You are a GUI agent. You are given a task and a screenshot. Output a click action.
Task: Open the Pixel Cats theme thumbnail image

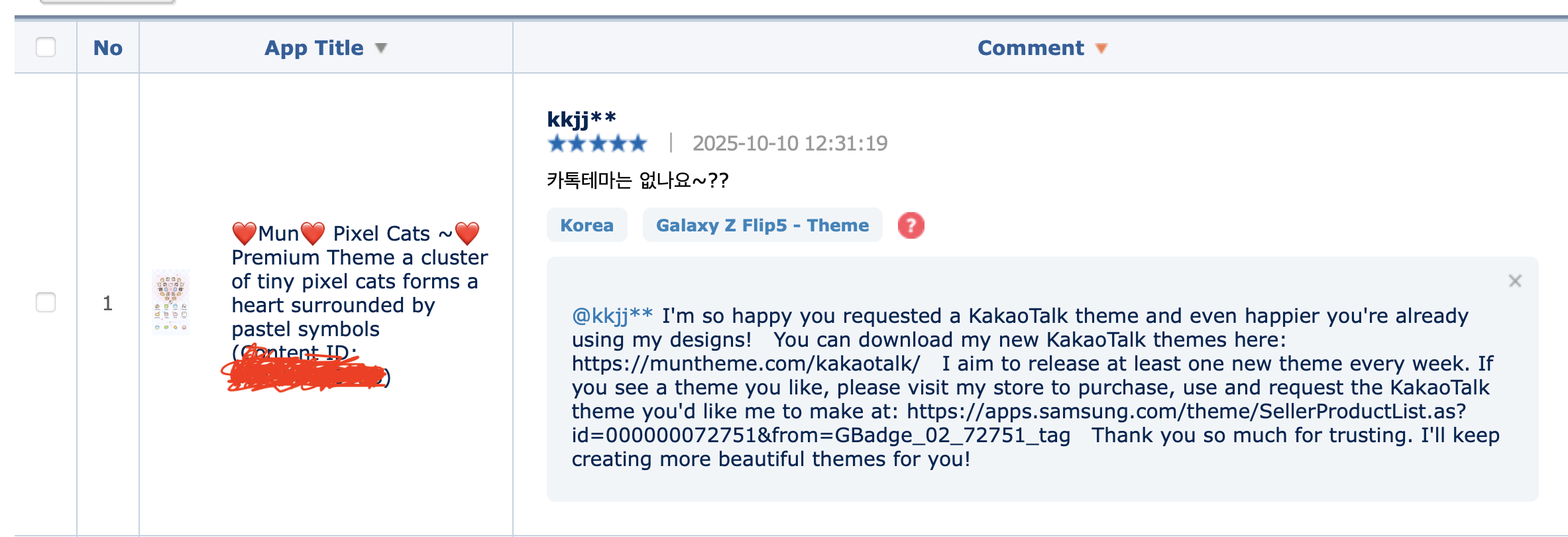(x=171, y=303)
